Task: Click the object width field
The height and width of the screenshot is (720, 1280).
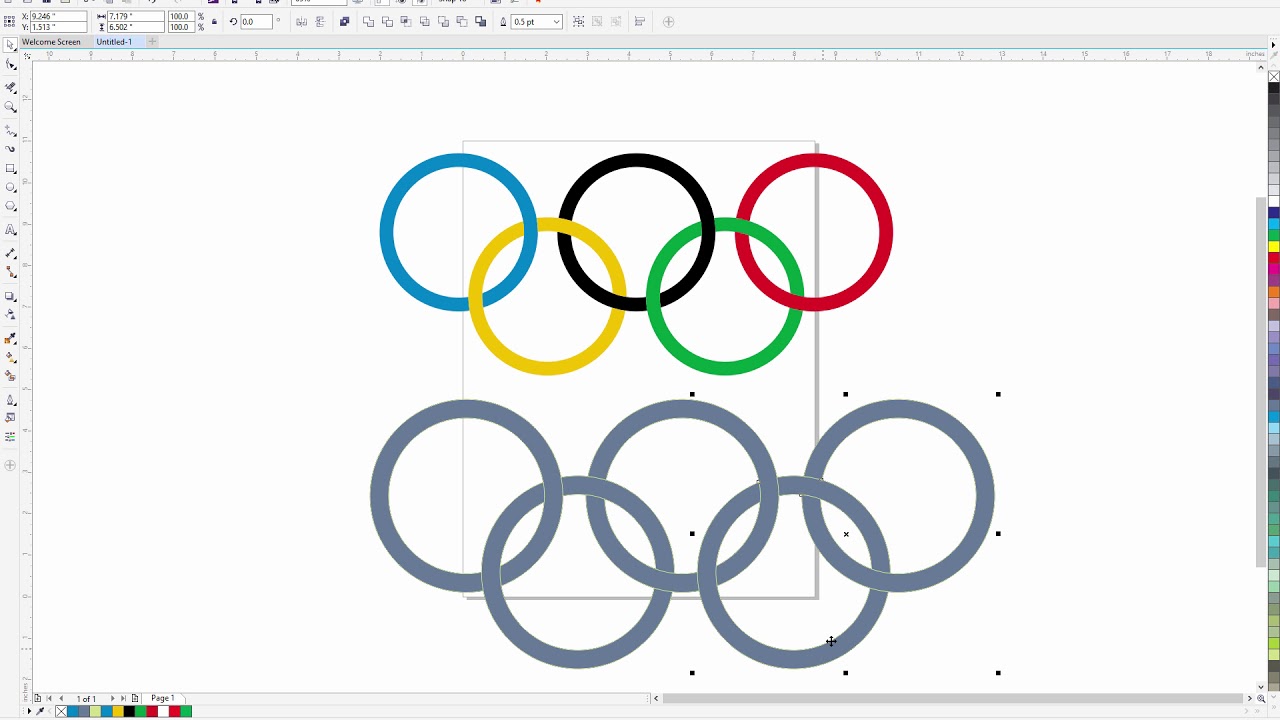Action: [x=134, y=17]
